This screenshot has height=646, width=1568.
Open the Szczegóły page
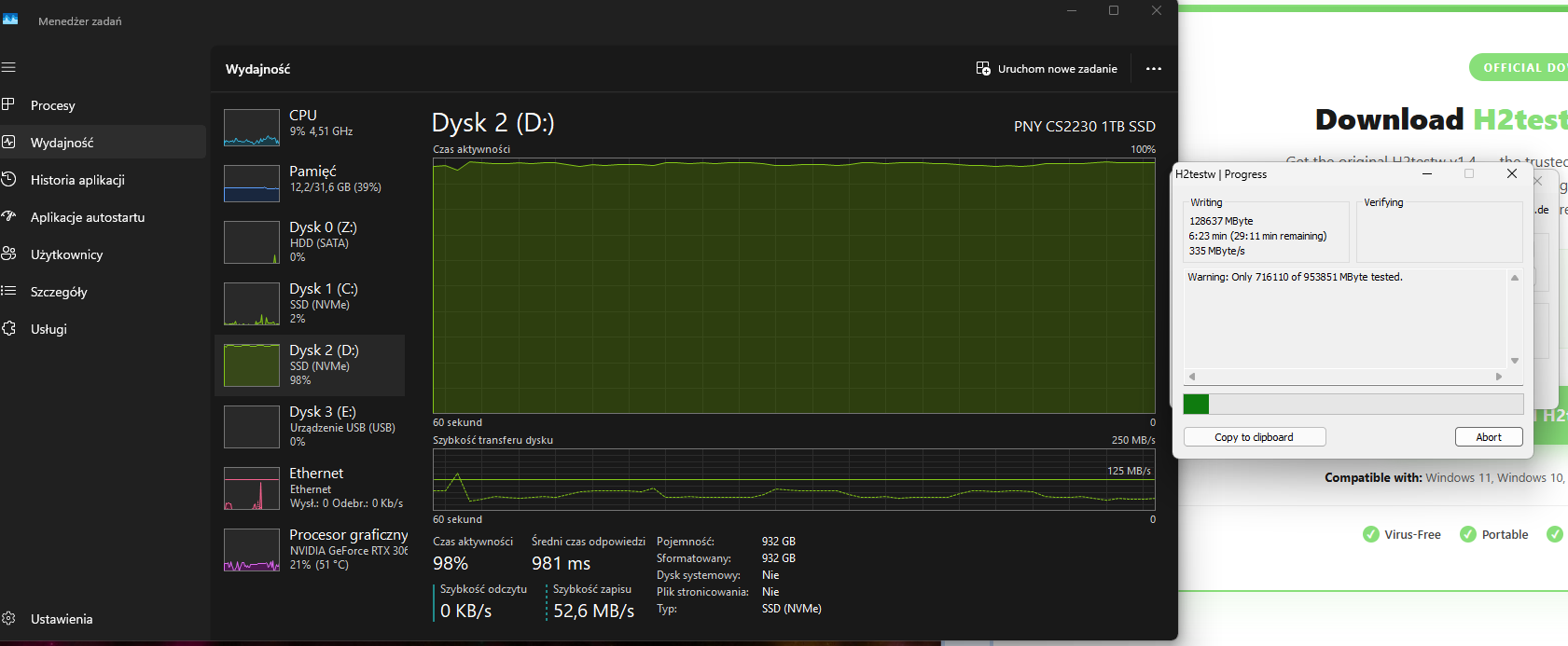[x=103, y=292]
